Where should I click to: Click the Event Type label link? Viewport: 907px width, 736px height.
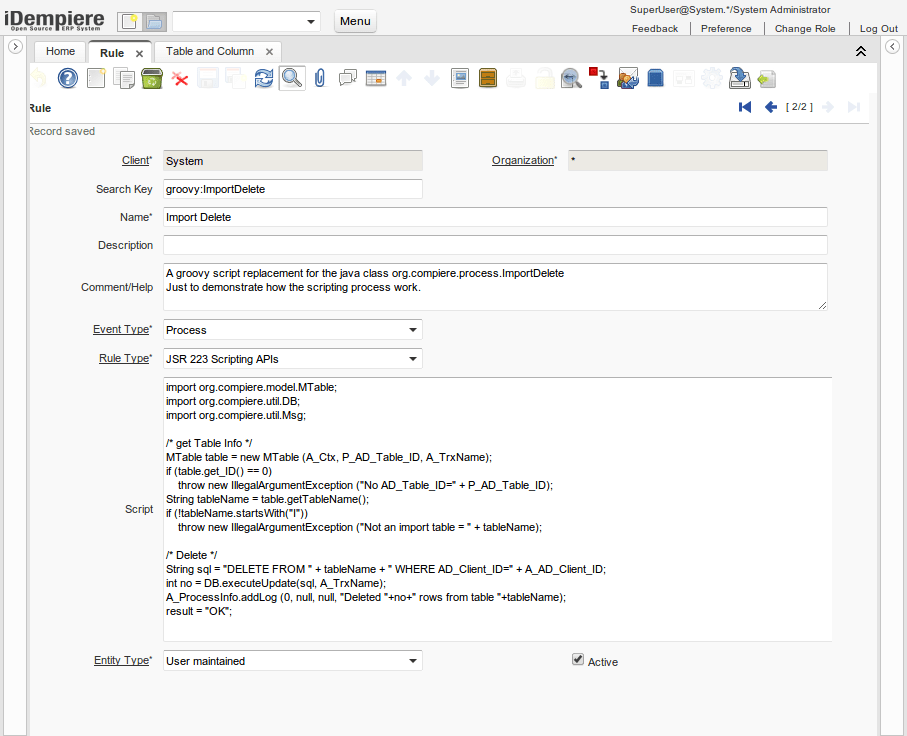(x=122, y=329)
